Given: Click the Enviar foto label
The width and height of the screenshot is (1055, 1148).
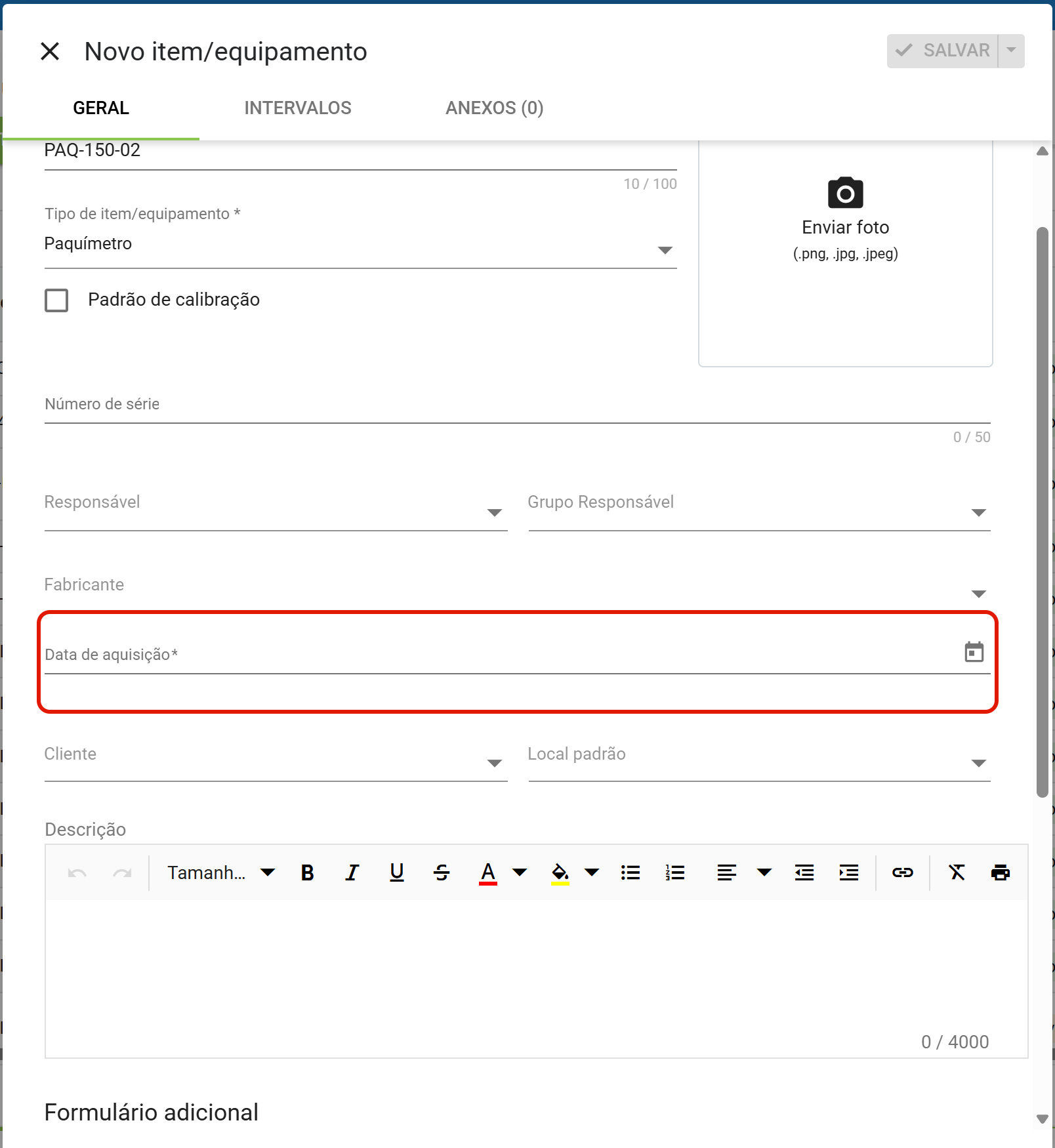Looking at the screenshot, I should click(x=845, y=228).
